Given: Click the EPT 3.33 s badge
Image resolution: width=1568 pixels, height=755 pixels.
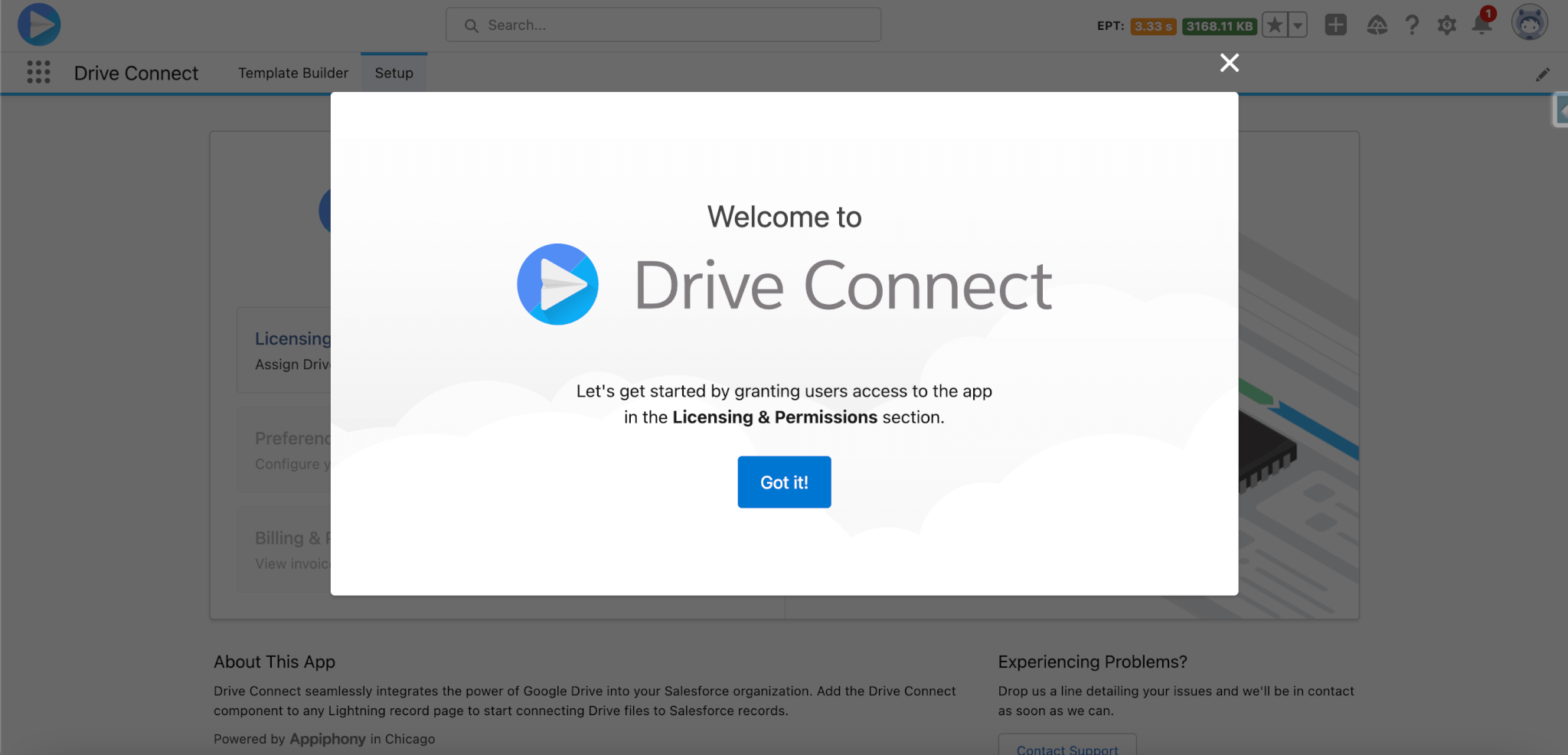Looking at the screenshot, I should point(1153,26).
